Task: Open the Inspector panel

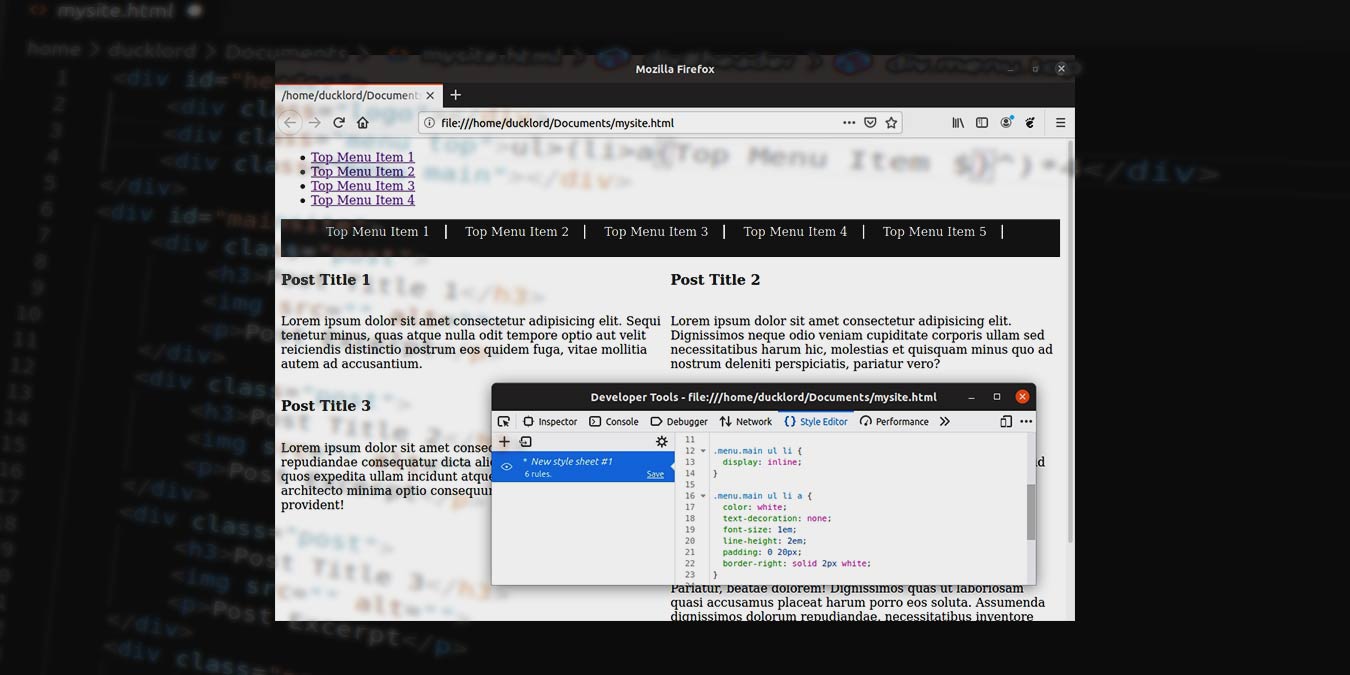Action: (548, 421)
